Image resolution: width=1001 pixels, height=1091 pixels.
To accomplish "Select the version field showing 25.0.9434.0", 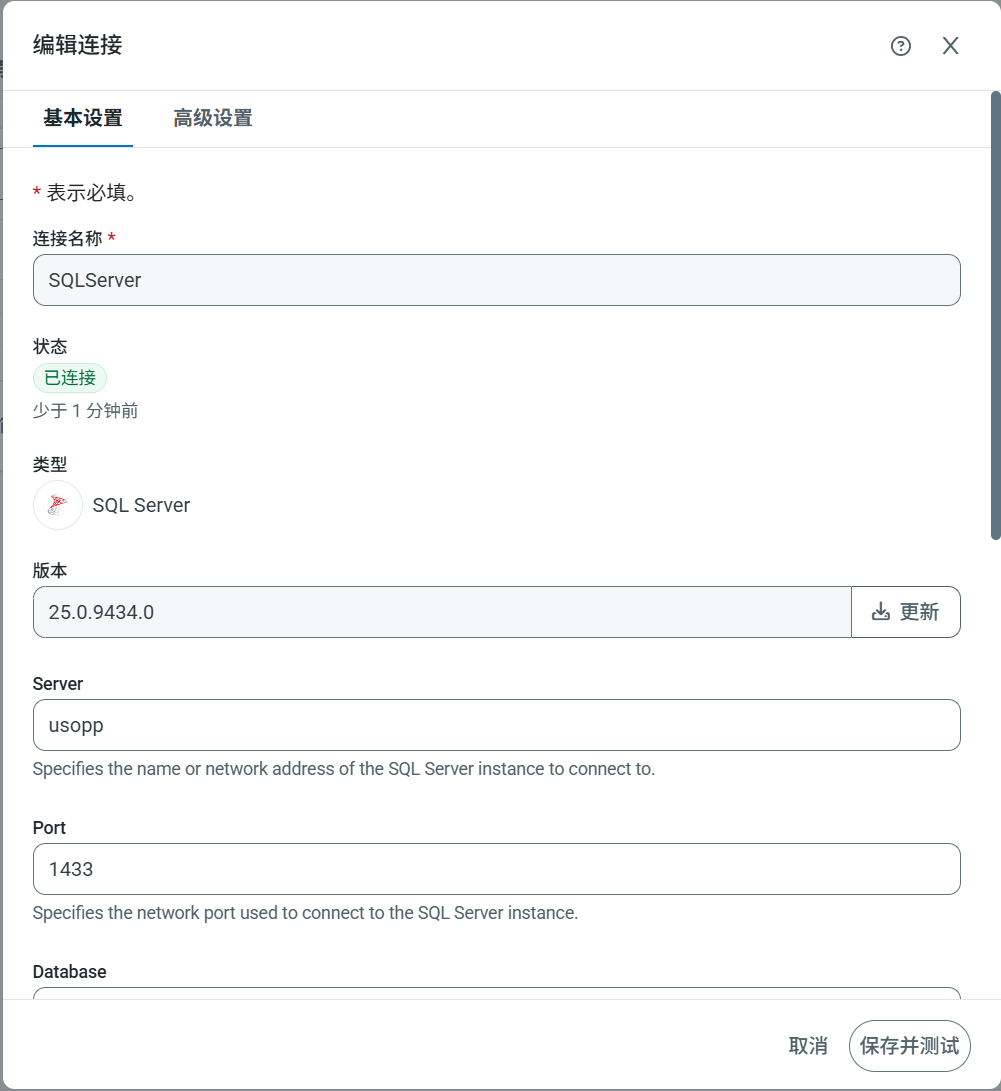I will (441, 612).
